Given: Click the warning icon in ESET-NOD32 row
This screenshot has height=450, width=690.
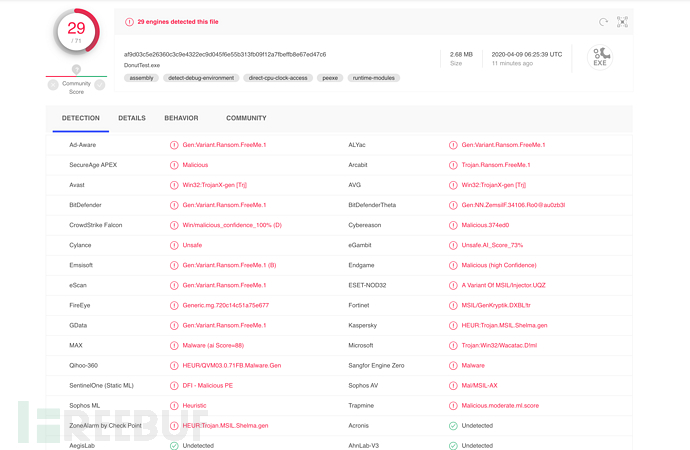Looking at the screenshot, I should pos(453,285).
